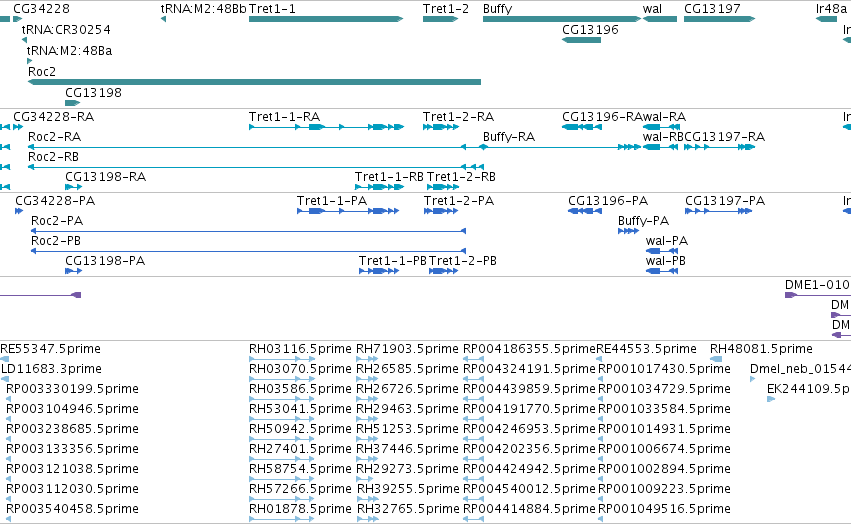851x524 pixels.
Task: Select the RH48081.5prime EST label
Action: click(761, 349)
